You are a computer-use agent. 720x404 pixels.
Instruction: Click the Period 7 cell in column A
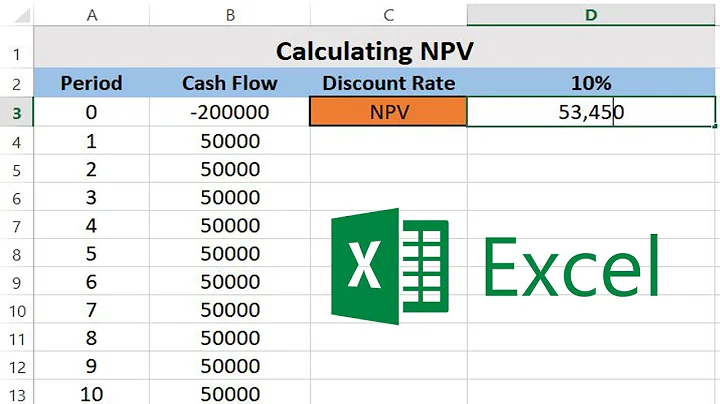tap(92, 309)
